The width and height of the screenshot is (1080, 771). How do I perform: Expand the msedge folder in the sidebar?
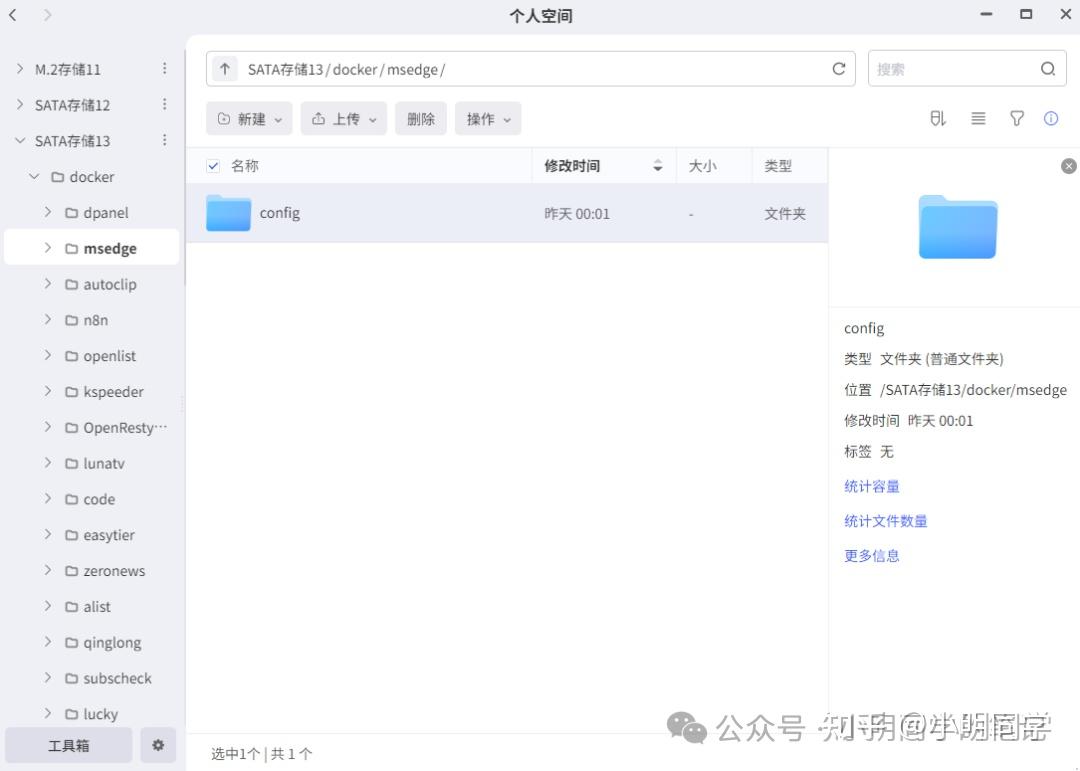coord(47,247)
